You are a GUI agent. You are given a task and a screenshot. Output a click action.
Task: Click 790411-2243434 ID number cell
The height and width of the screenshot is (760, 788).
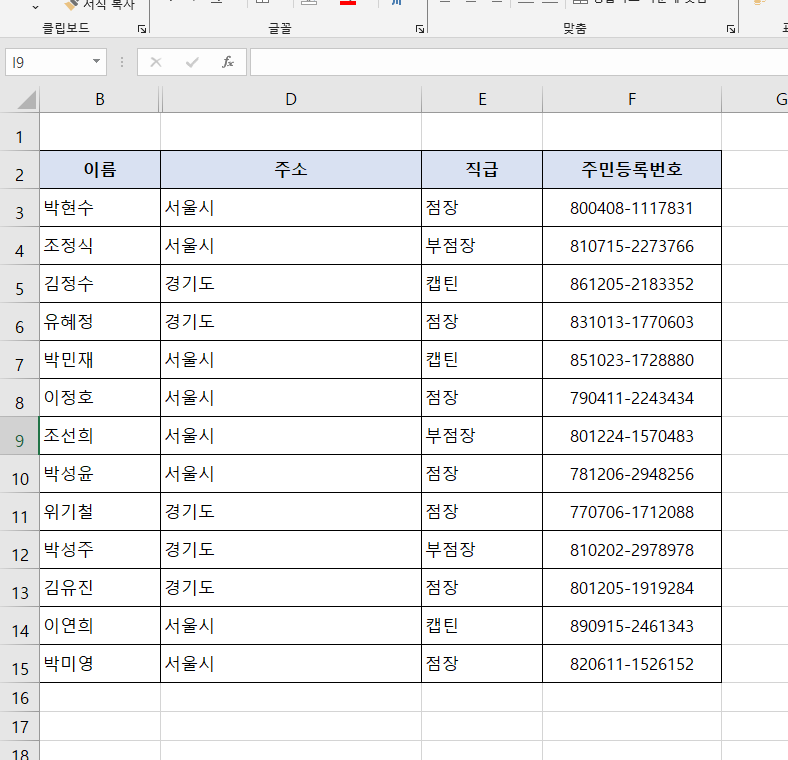(632, 398)
